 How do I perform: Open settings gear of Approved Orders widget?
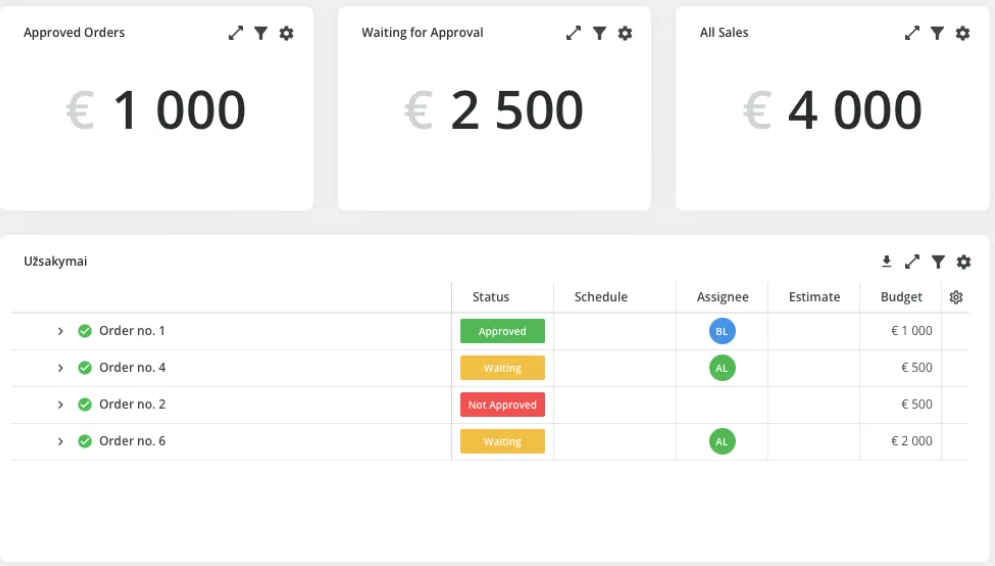point(286,33)
